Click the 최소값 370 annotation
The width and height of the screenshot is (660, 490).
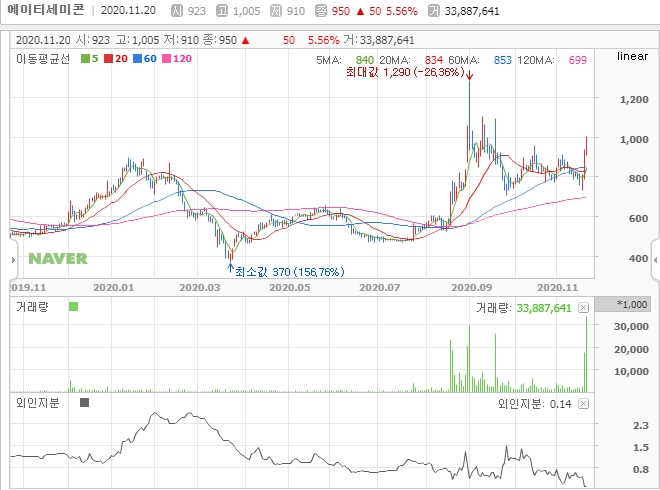tap(290, 272)
